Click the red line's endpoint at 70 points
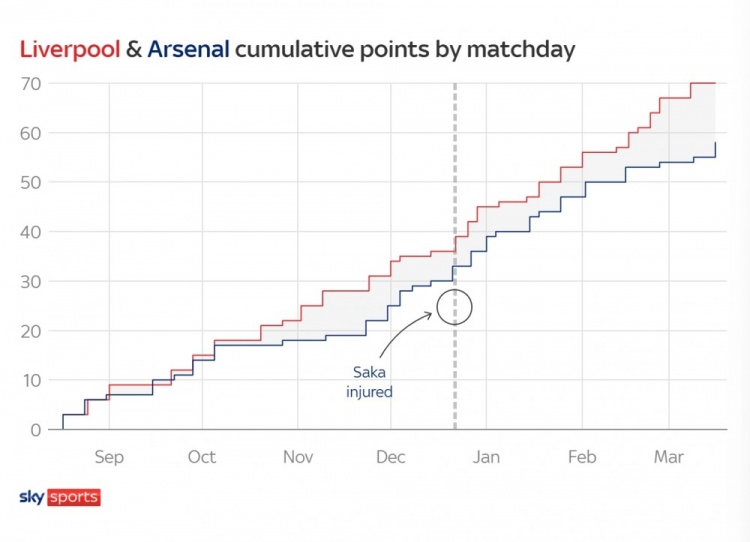The image size is (750, 542). pos(715,83)
